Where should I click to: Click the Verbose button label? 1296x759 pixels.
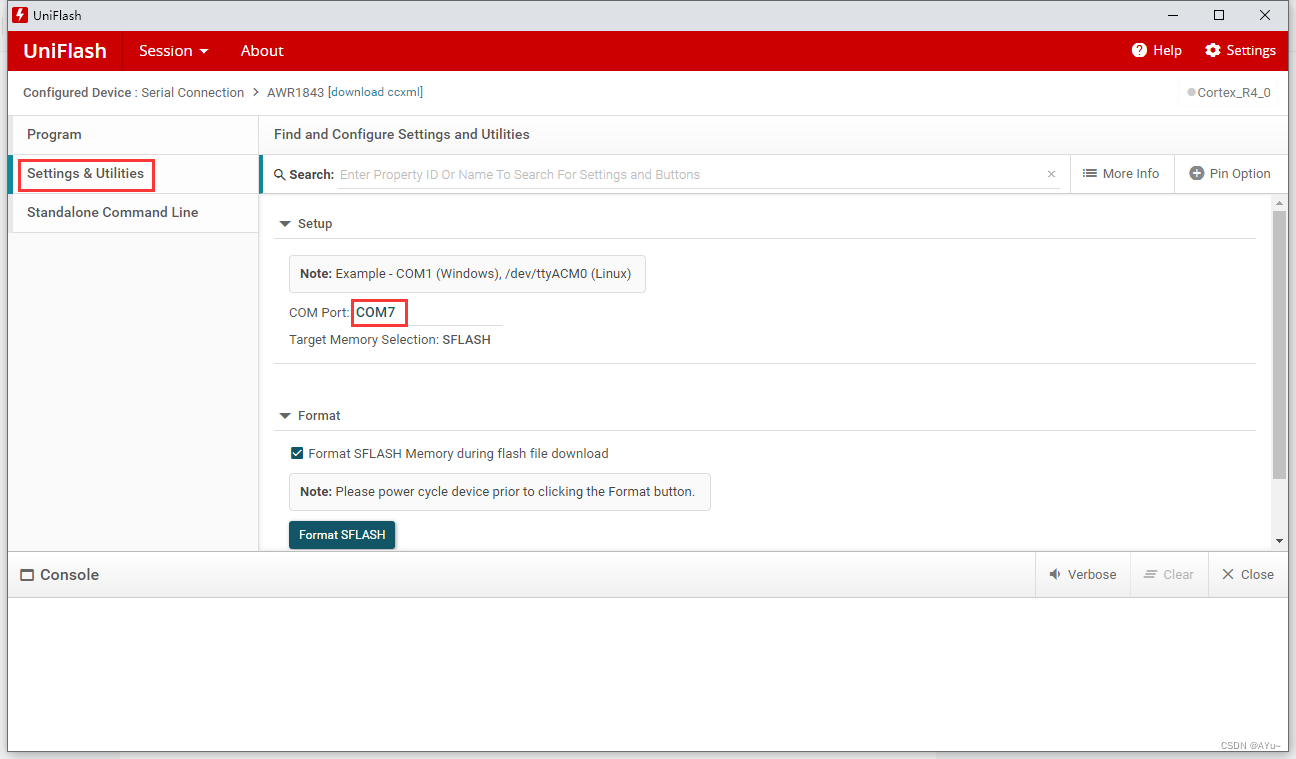1092,574
